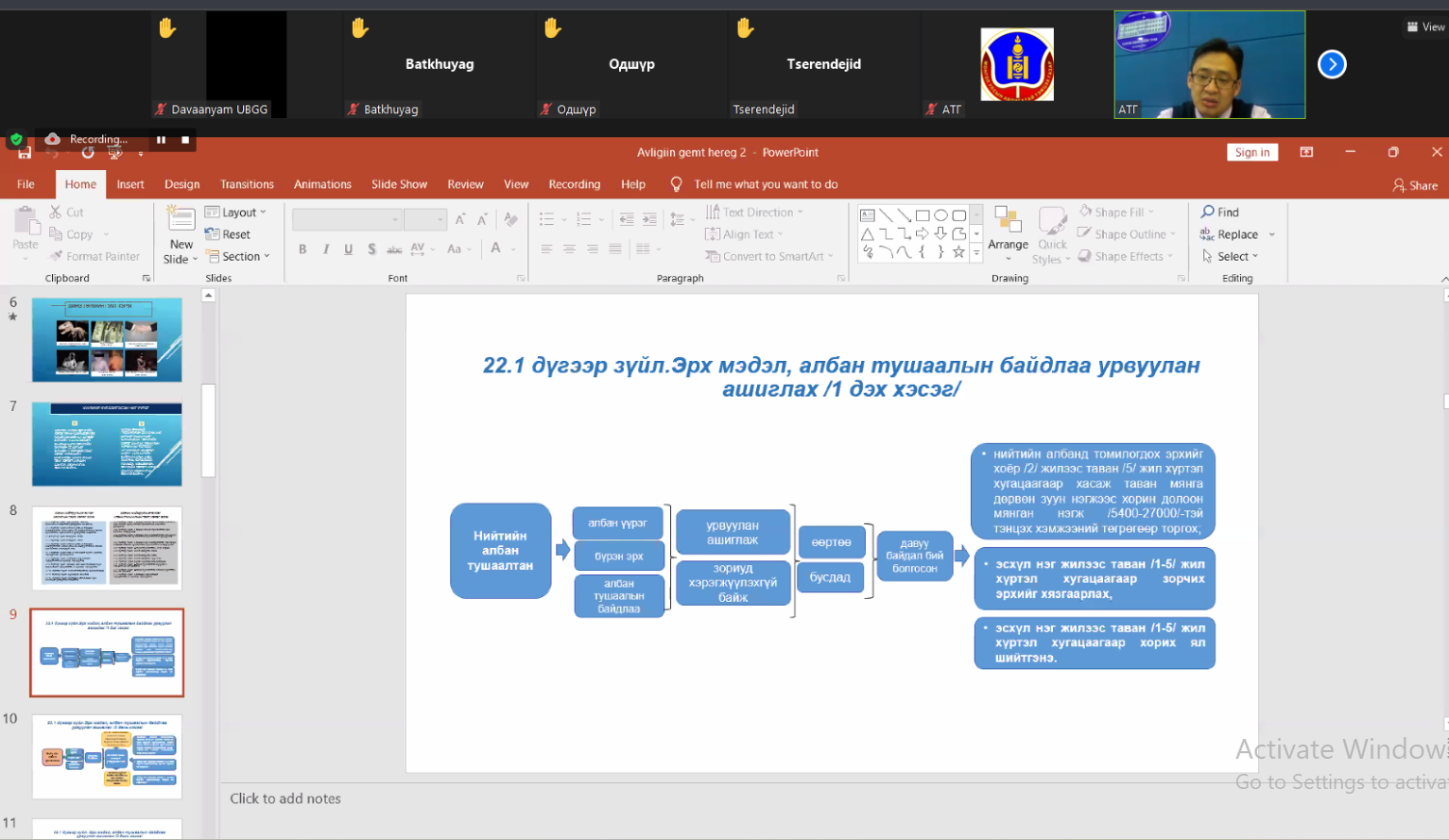Increase list indent level

(649, 219)
